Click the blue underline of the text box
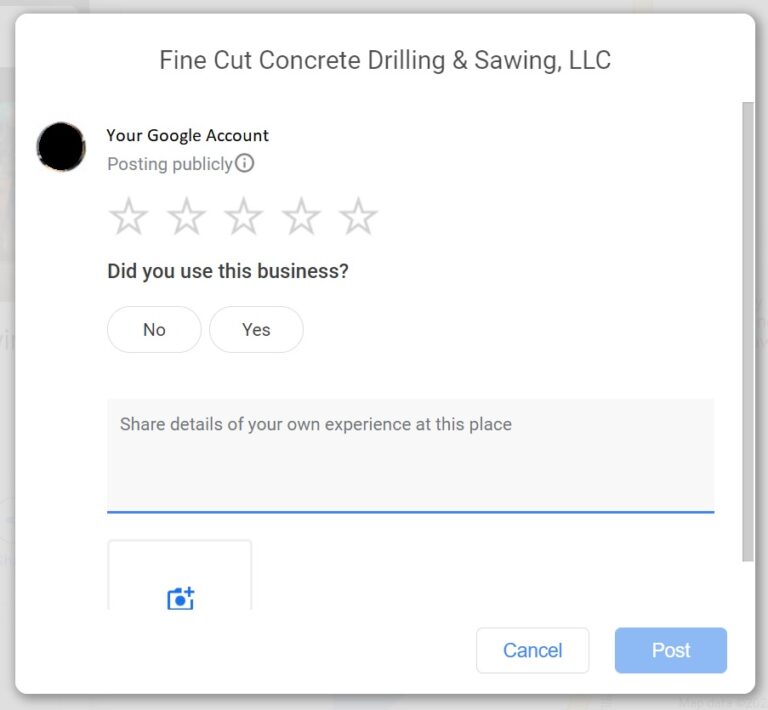This screenshot has width=768, height=710. (x=410, y=512)
